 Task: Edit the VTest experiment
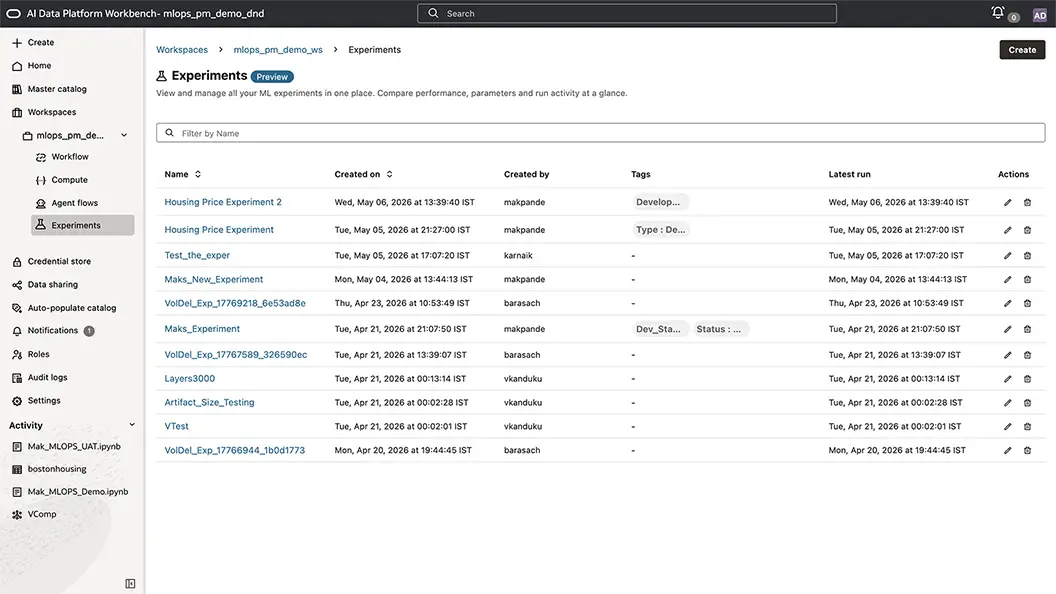(1008, 426)
